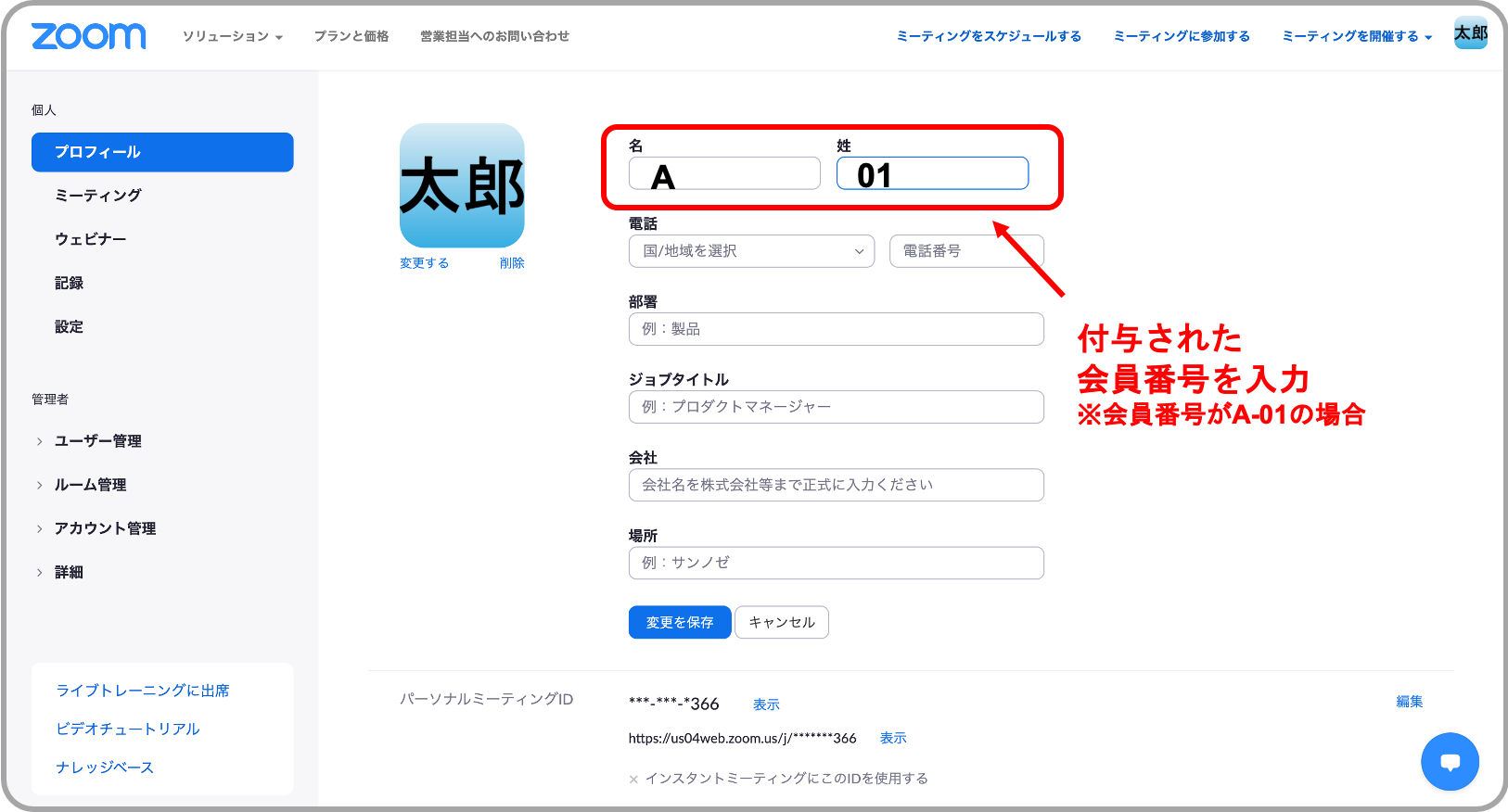Expand ユーザー管理 in the sidebar
Image resolution: width=1508 pixels, height=812 pixels.
tap(97, 441)
